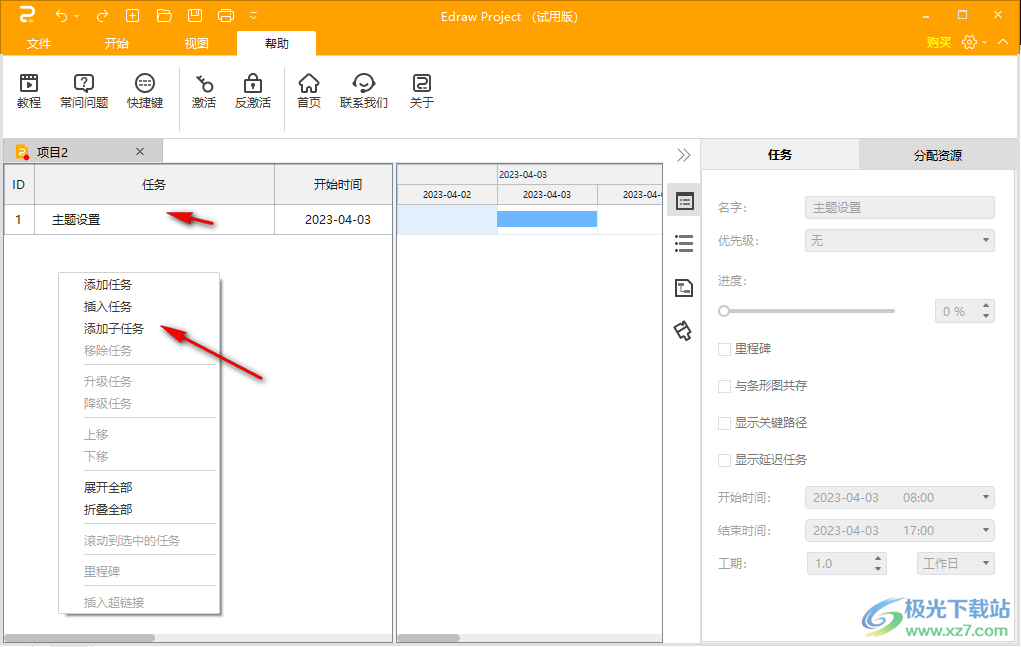Image resolution: width=1021 pixels, height=647 pixels.
Task: Create a new file with plus icon
Action: point(132,16)
